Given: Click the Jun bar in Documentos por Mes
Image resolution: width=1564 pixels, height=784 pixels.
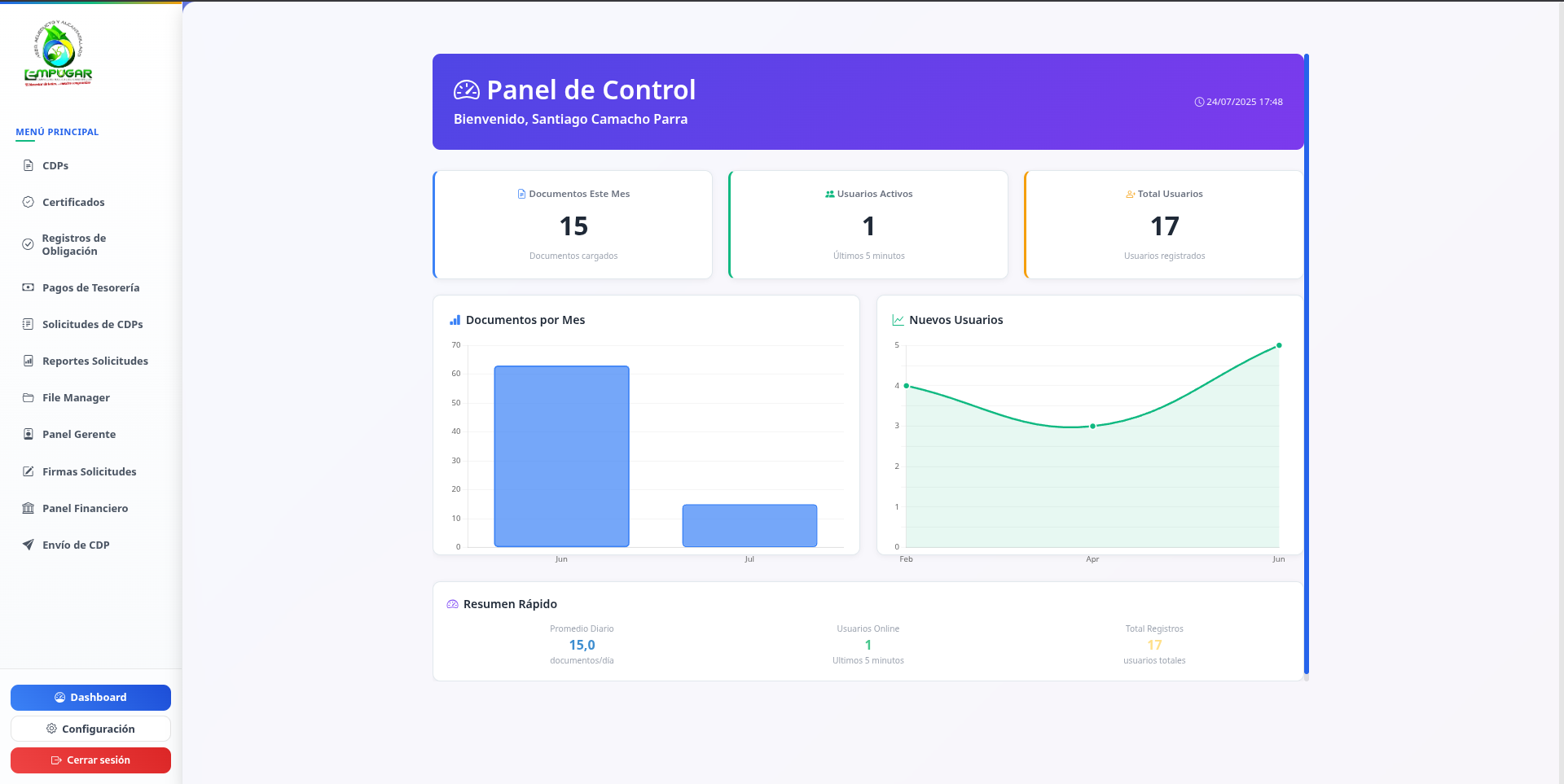Looking at the screenshot, I should (561, 456).
